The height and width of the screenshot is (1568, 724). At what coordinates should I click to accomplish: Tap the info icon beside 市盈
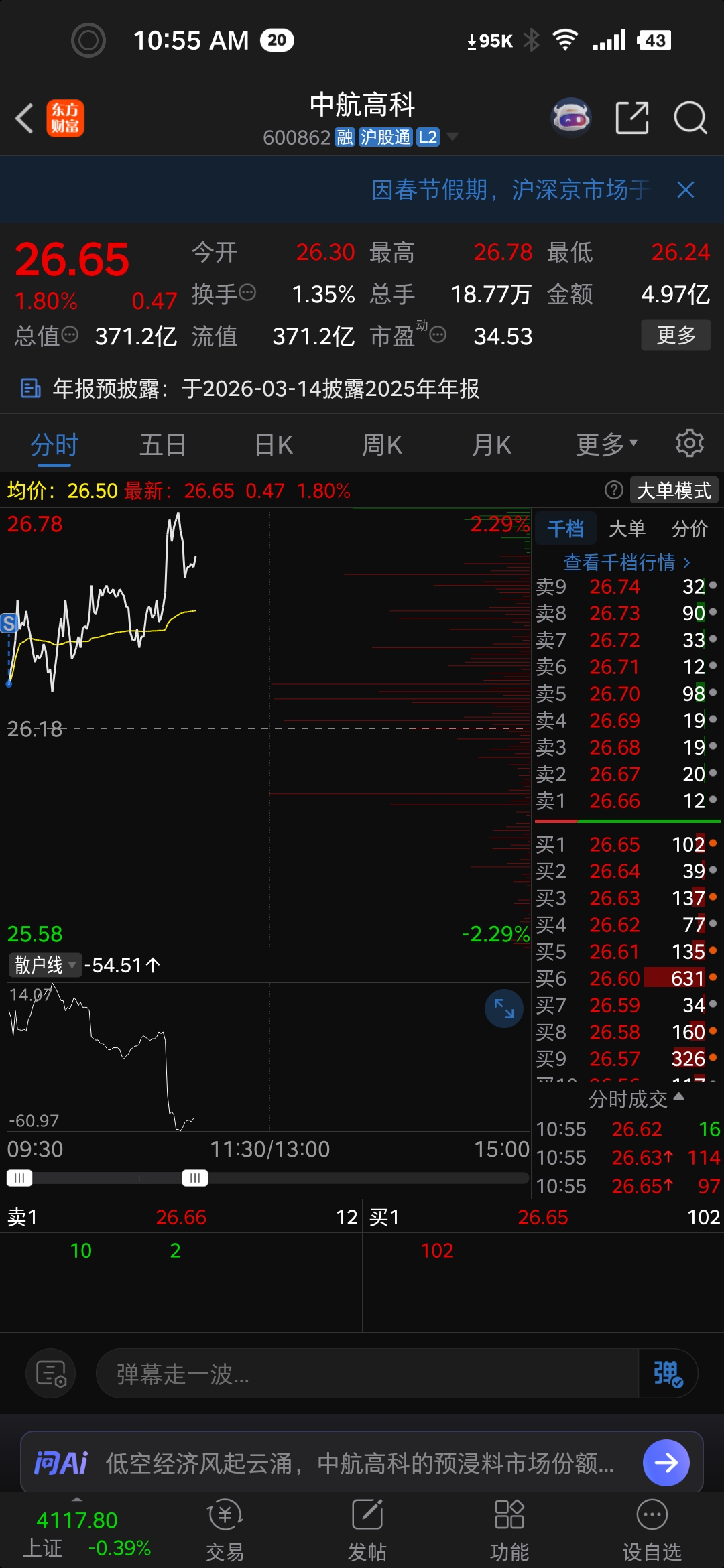click(x=438, y=334)
